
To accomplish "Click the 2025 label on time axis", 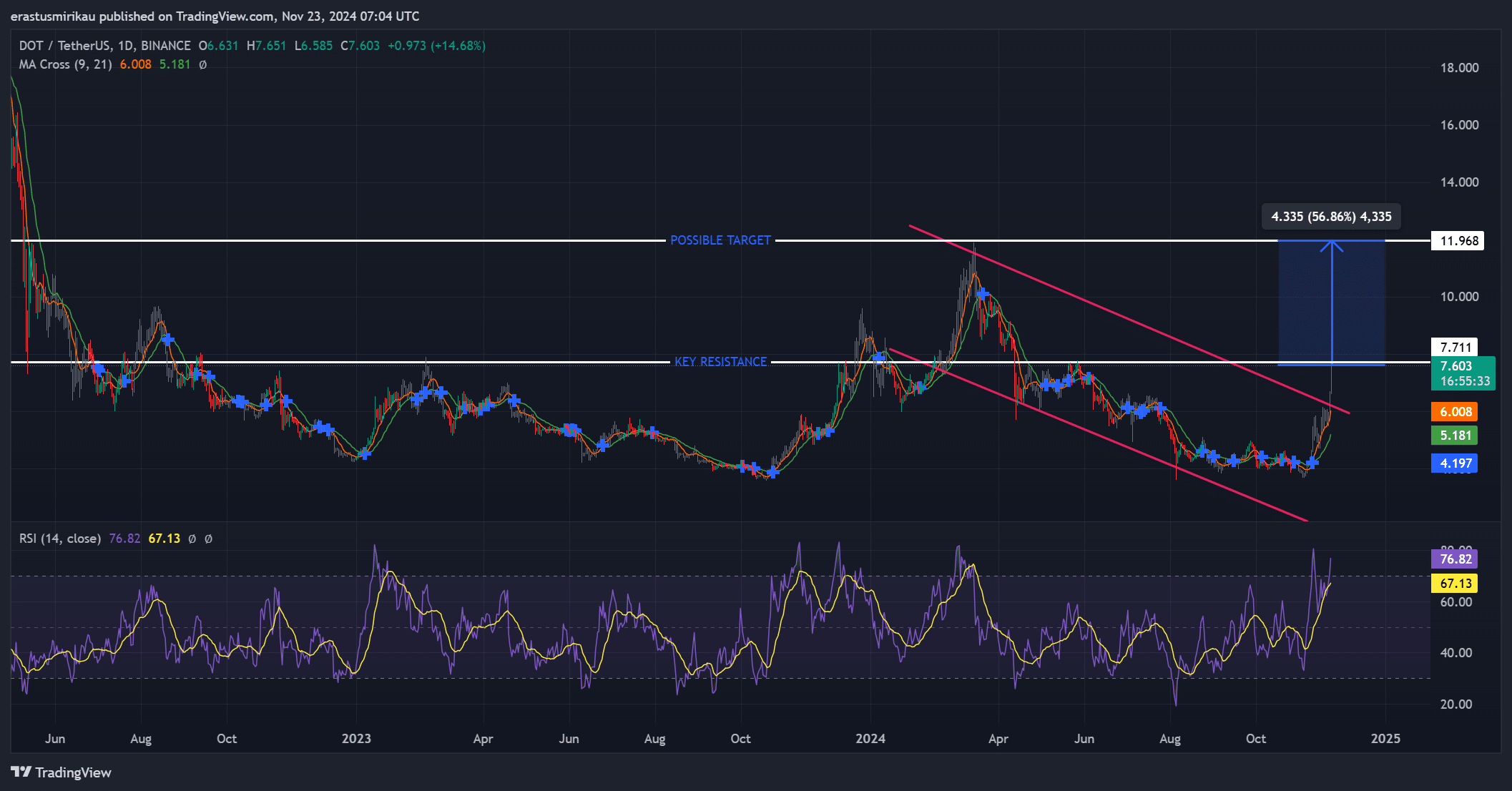I will pyautogui.click(x=1385, y=738).
